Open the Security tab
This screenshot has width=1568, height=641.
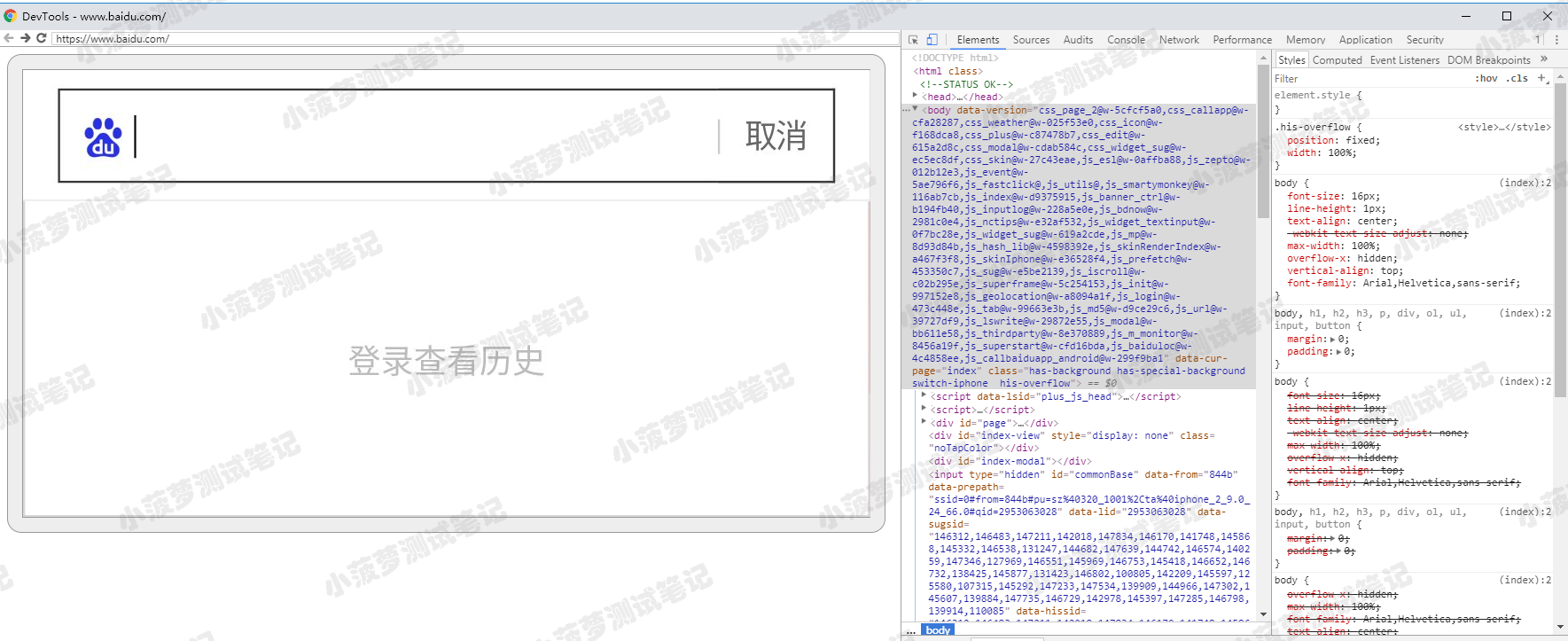pos(1424,40)
